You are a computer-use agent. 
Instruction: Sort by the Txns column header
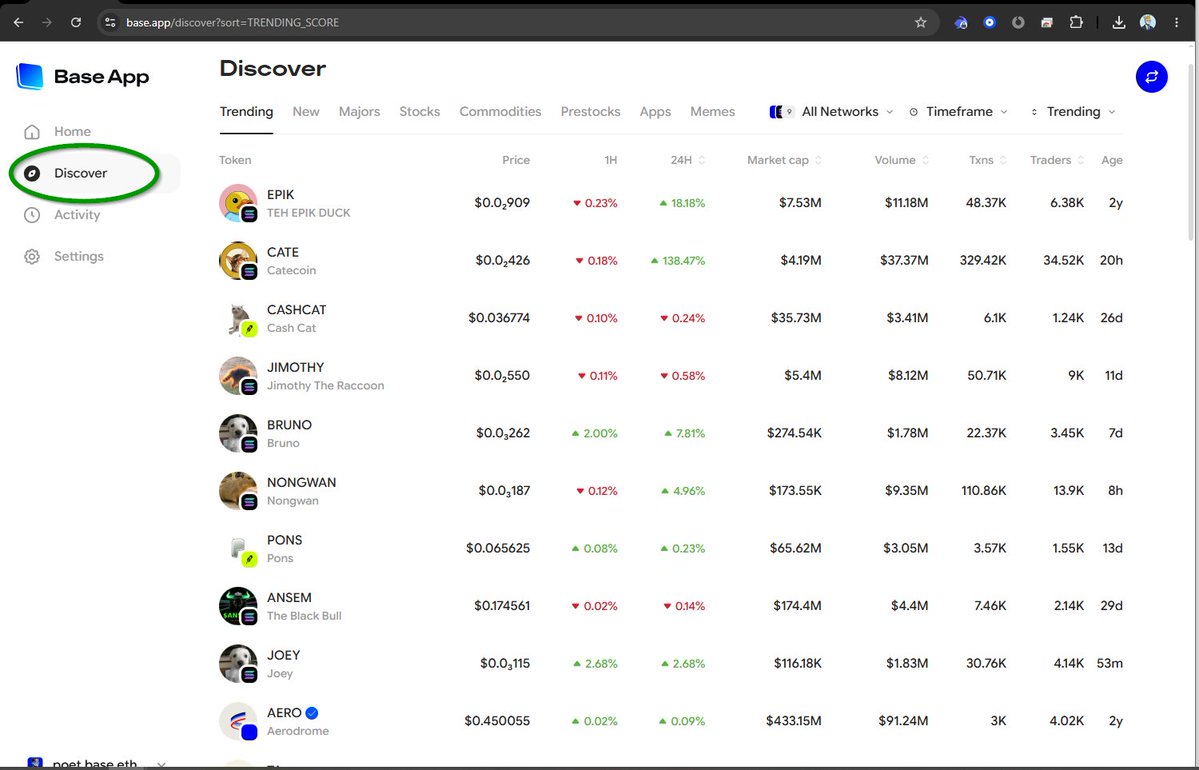988,160
